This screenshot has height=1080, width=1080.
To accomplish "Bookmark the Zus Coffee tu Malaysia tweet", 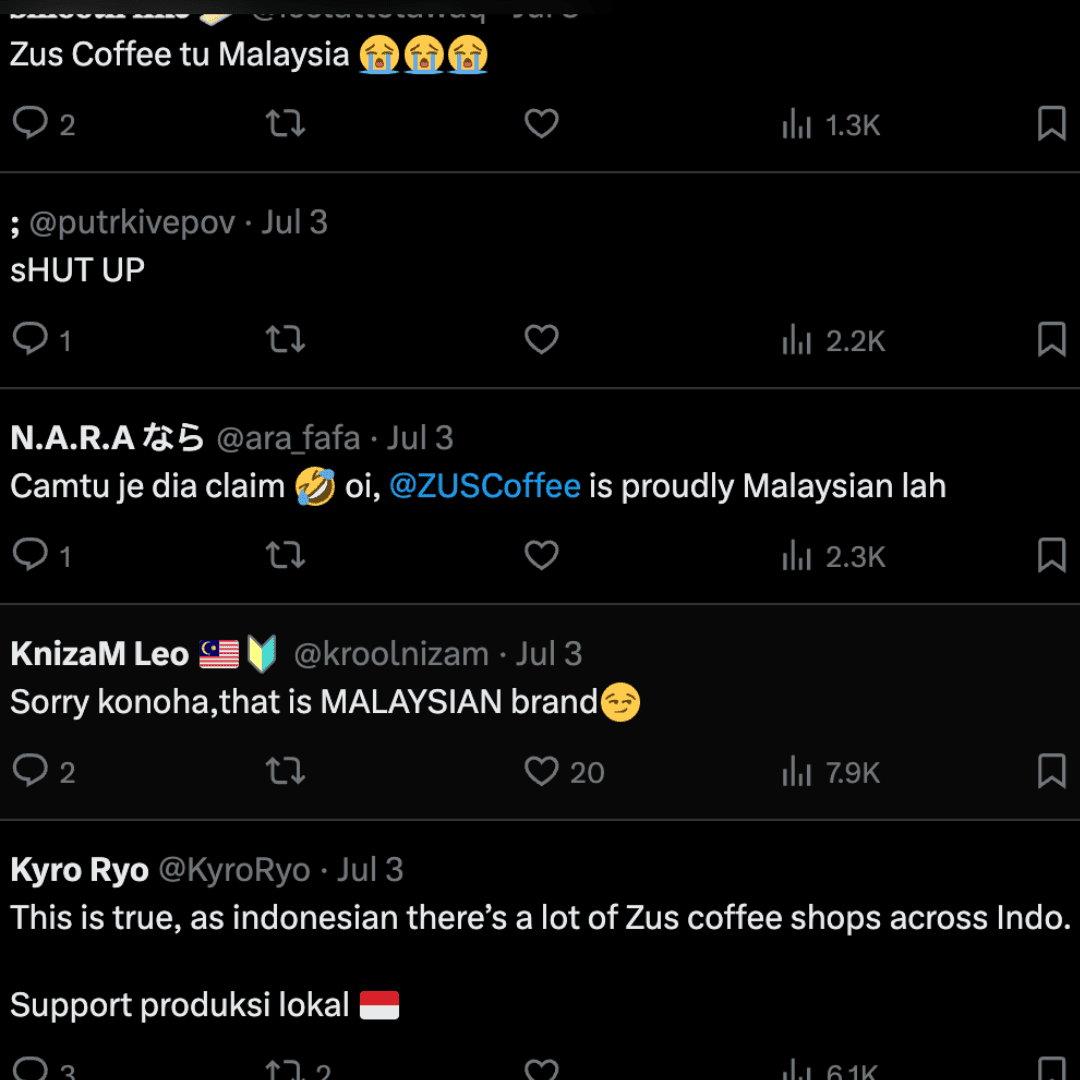I will coord(1051,124).
